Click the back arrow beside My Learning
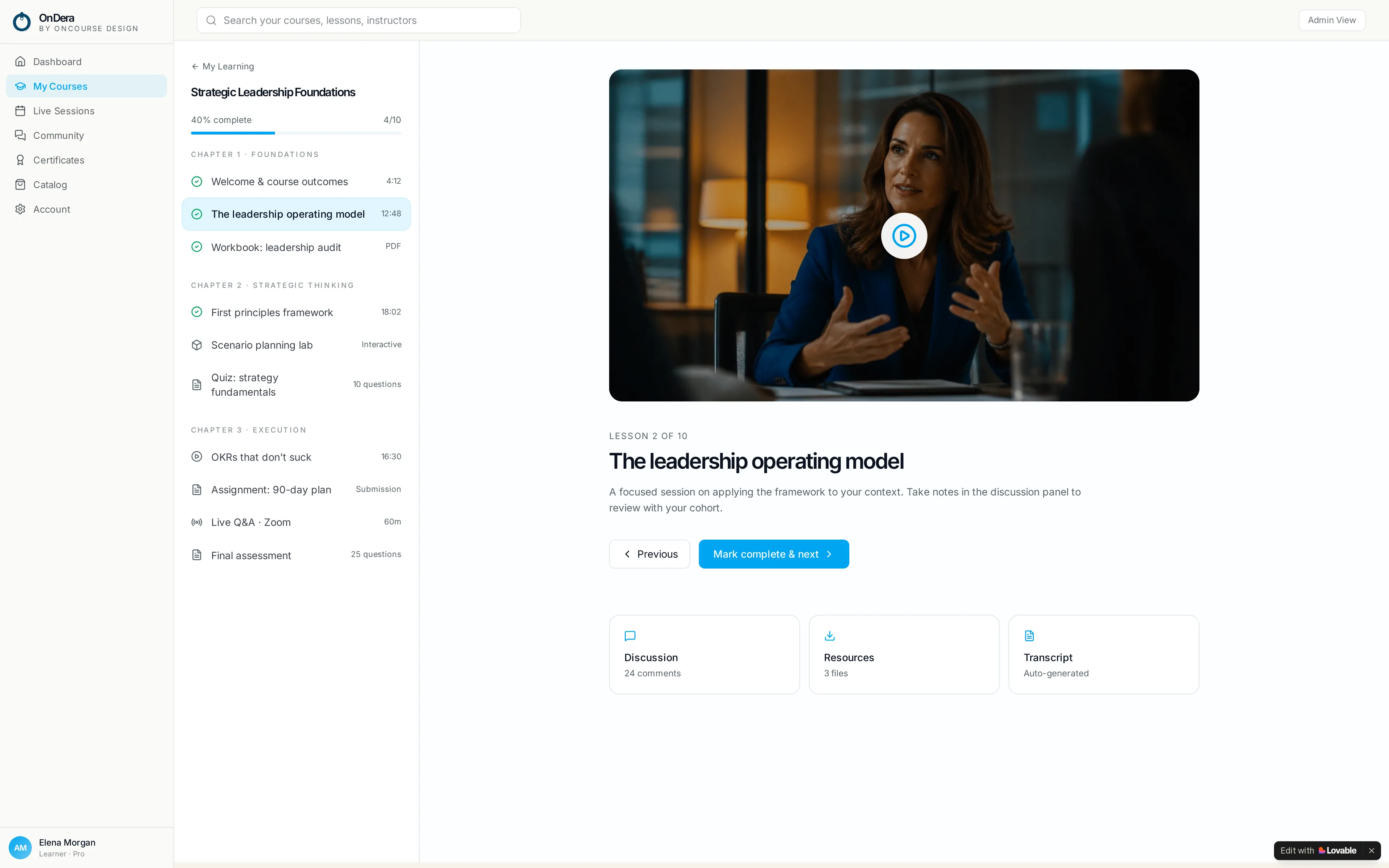Screen dimensions: 1389x868 (x=195, y=67)
